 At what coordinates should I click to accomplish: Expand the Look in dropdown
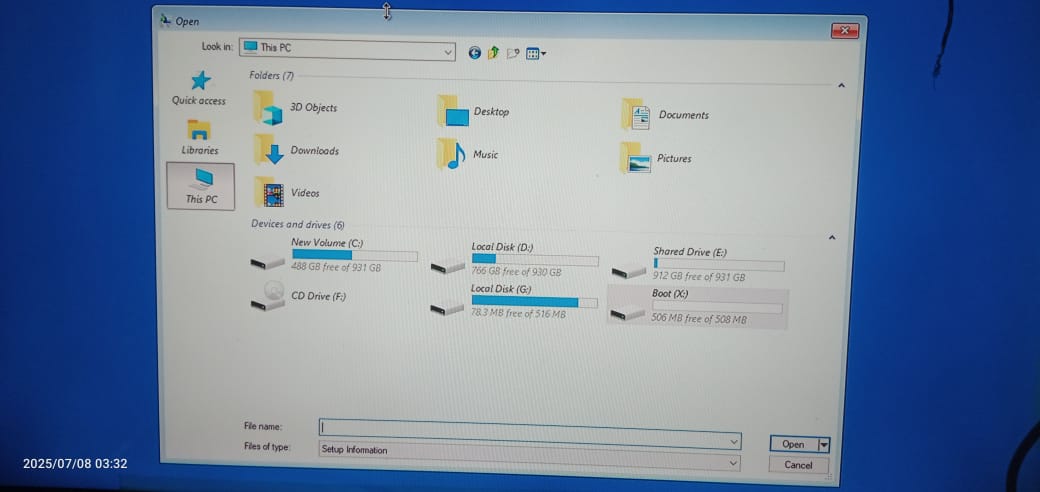pyautogui.click(x=448, y=51)
